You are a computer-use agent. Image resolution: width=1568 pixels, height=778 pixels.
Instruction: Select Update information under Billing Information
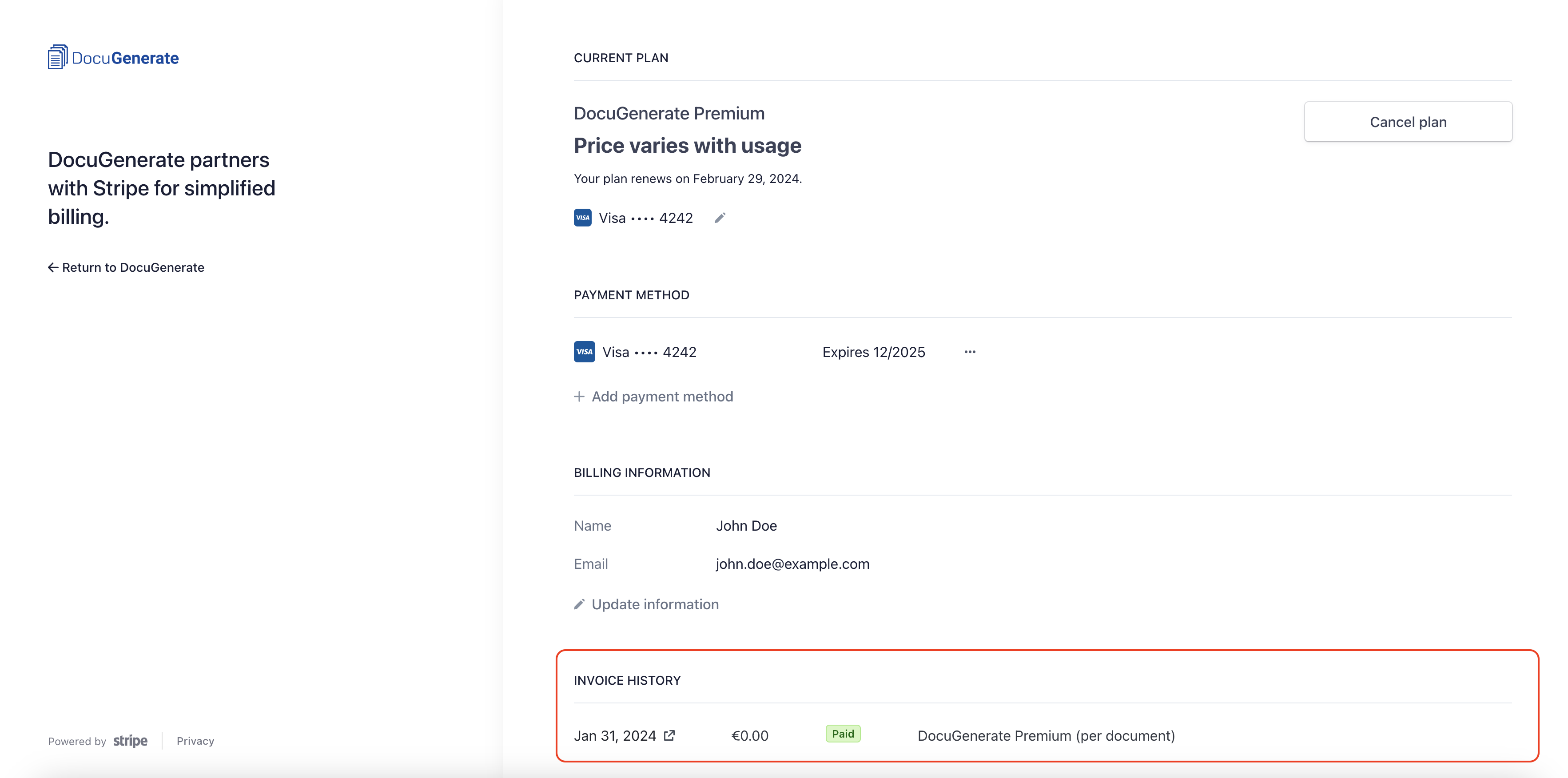655,603
